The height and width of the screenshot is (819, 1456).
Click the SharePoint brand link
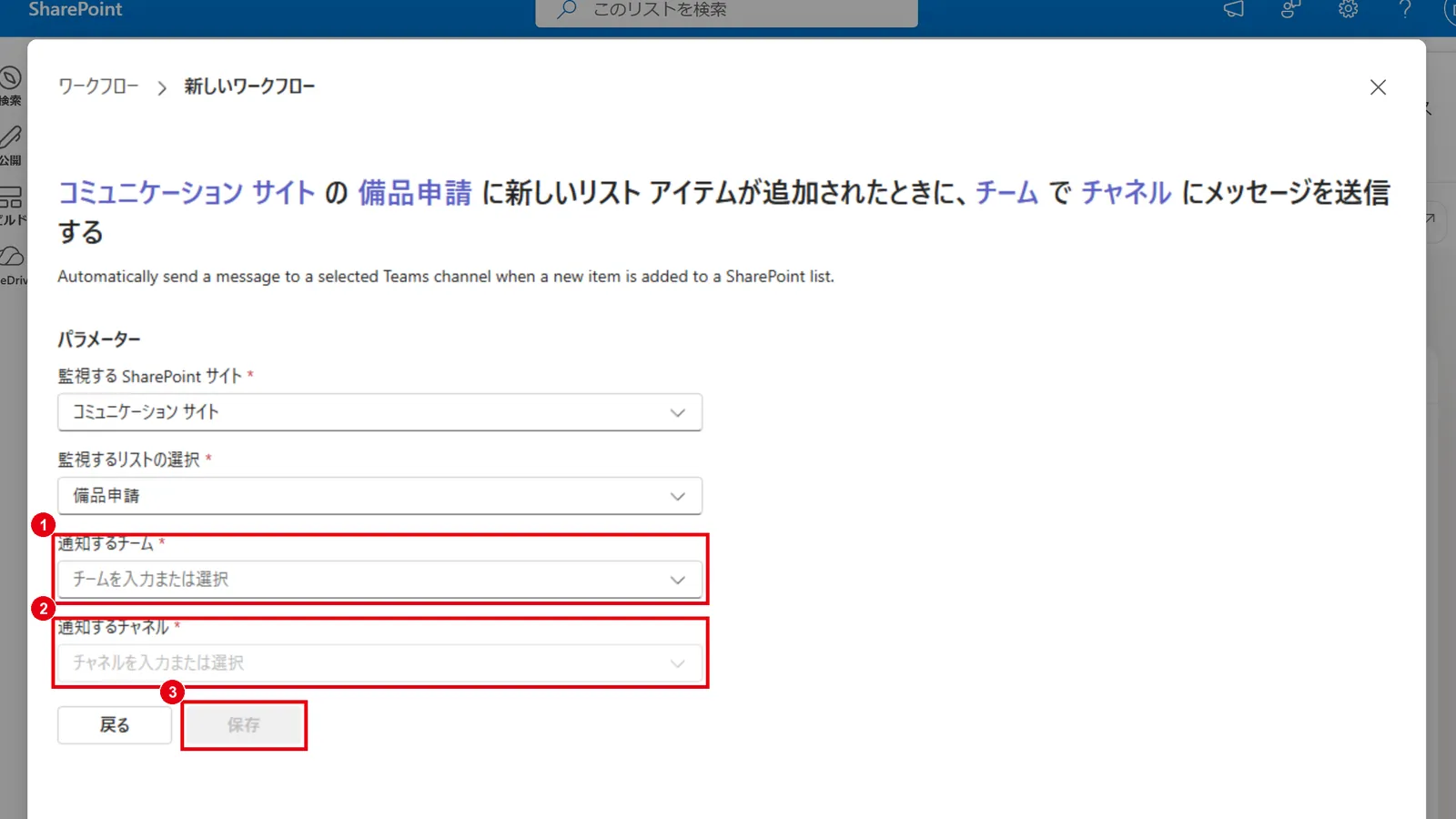(76, 9)
